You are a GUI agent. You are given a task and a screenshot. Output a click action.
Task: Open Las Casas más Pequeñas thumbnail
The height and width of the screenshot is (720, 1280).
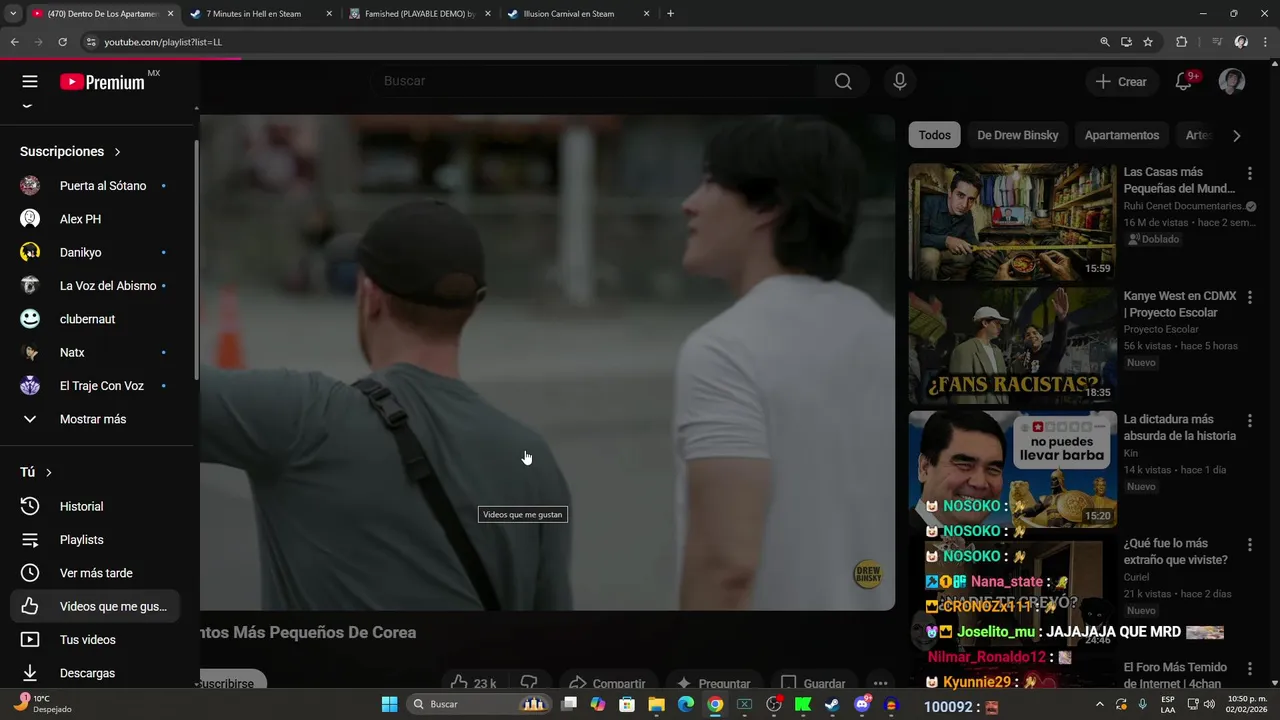click(1012, 221)
